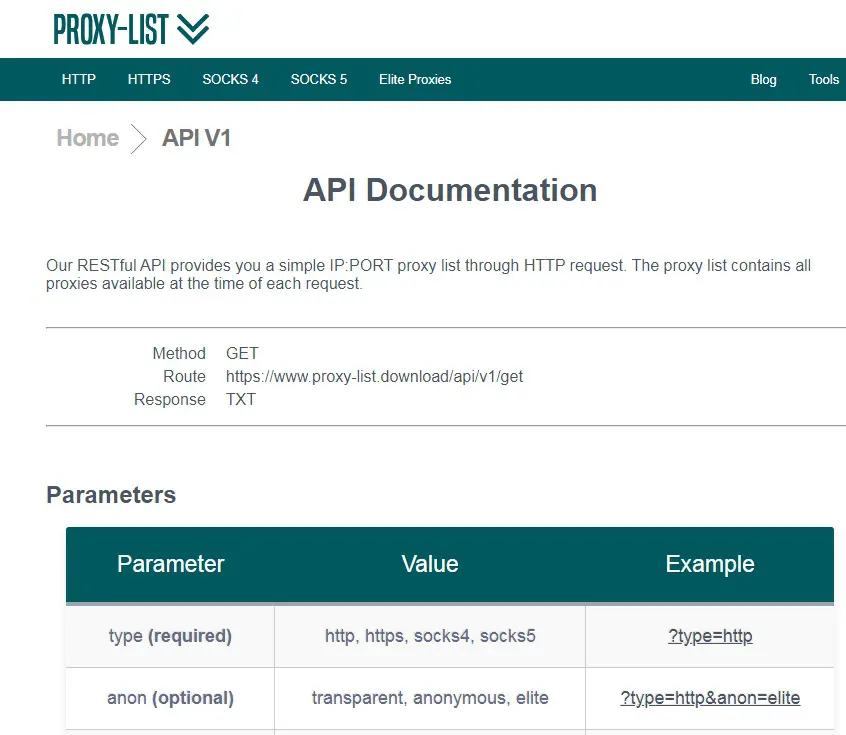
Task: Go to SOCKS 5 proxy list
Action: coord(319,79)
